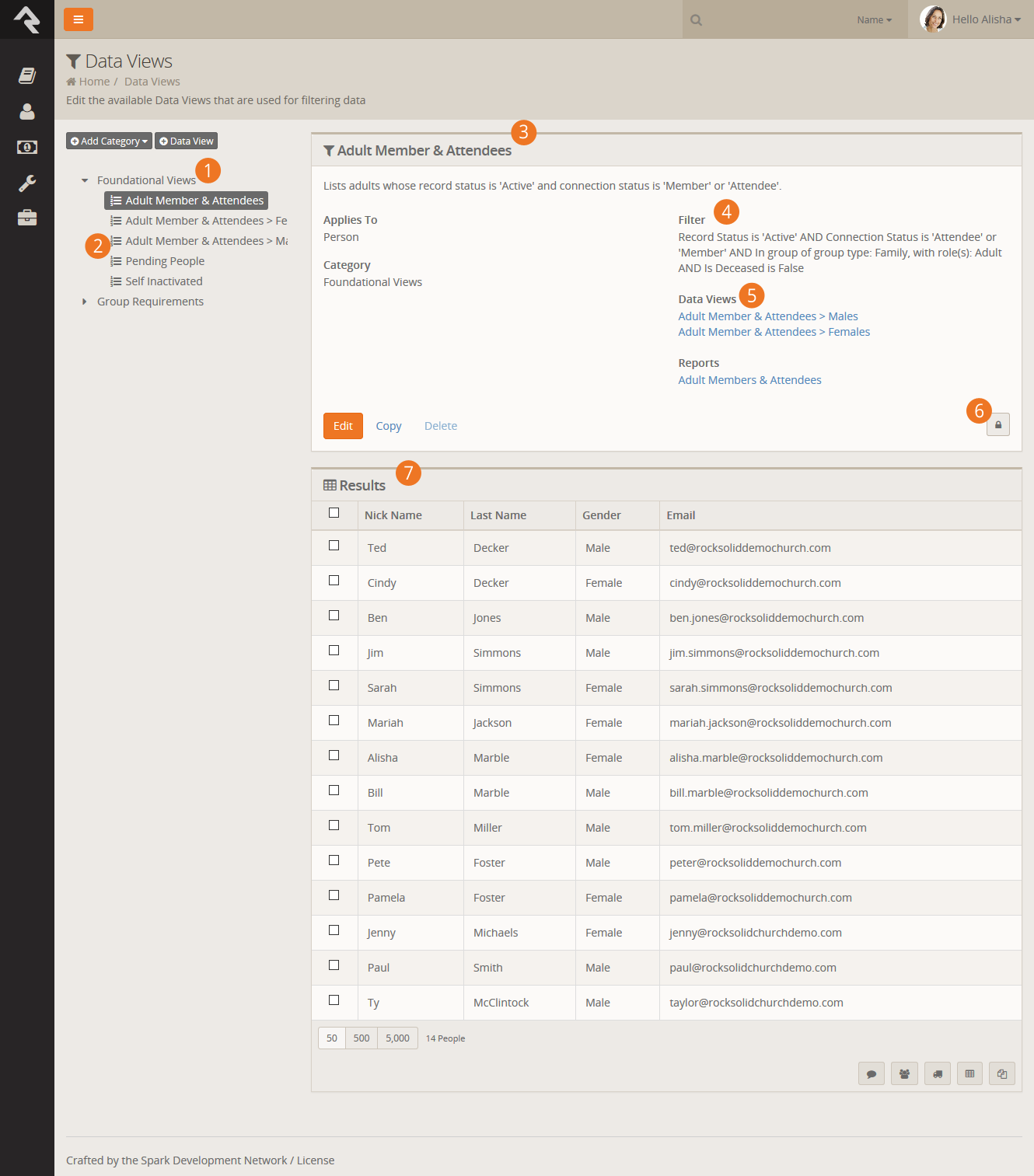Open the briefcase sidebar icon
This screenshot has width=1034, height=1176.
coord(27,218)
